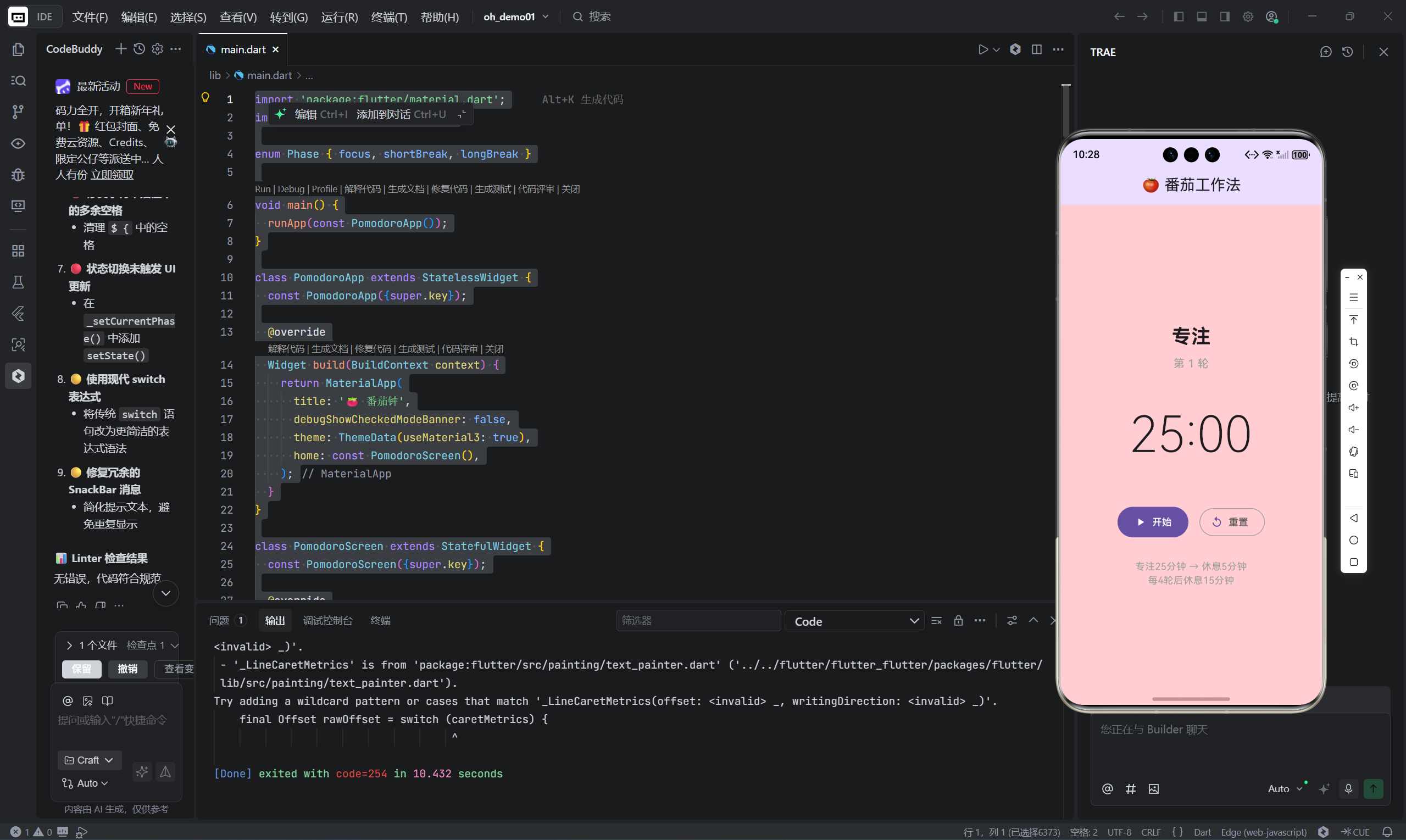Open Source Control in activity bar
This screenshot has height=840, width=1406.
(18, 112)
